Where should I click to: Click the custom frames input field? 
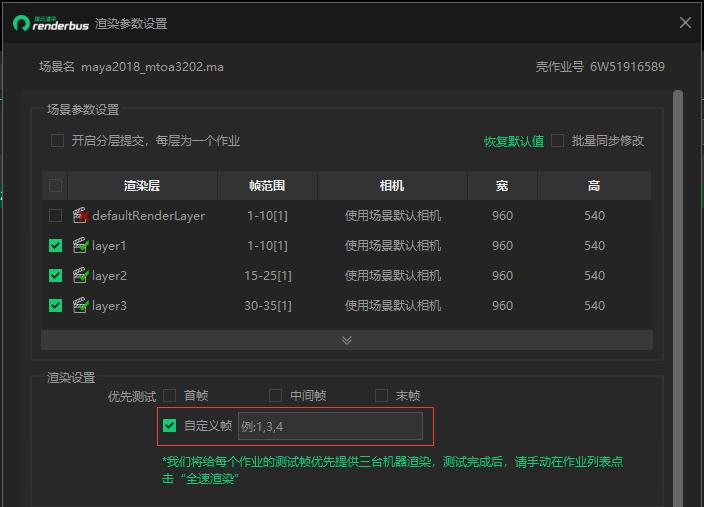point(330,426)
